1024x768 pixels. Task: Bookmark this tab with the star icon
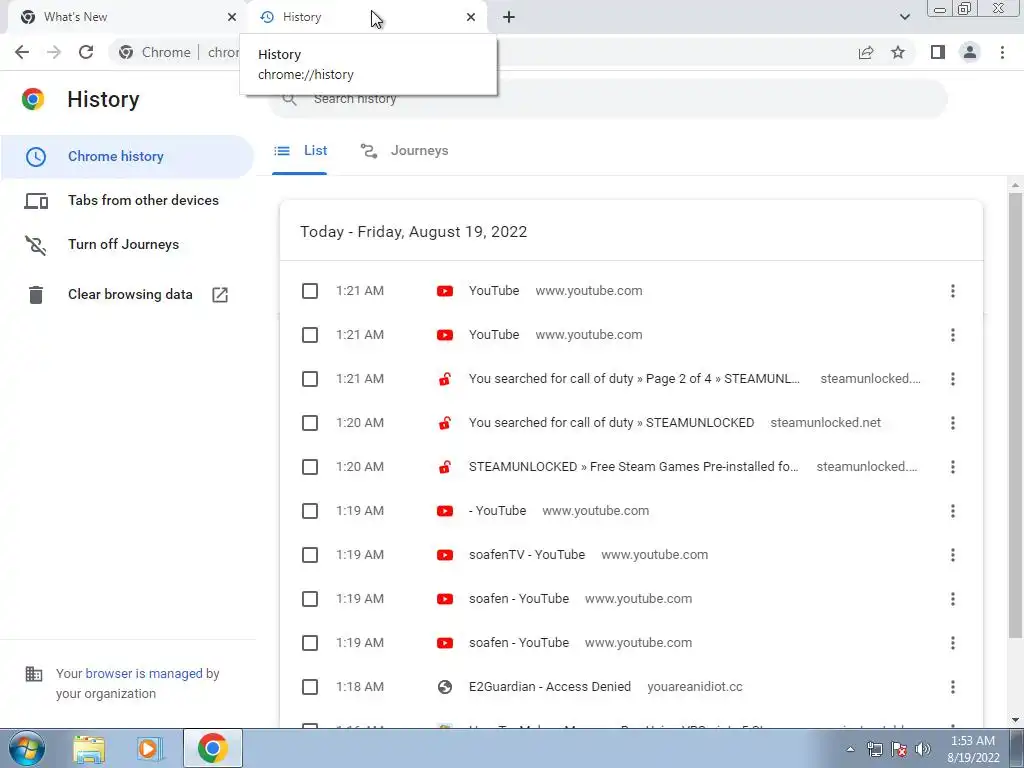898,52
